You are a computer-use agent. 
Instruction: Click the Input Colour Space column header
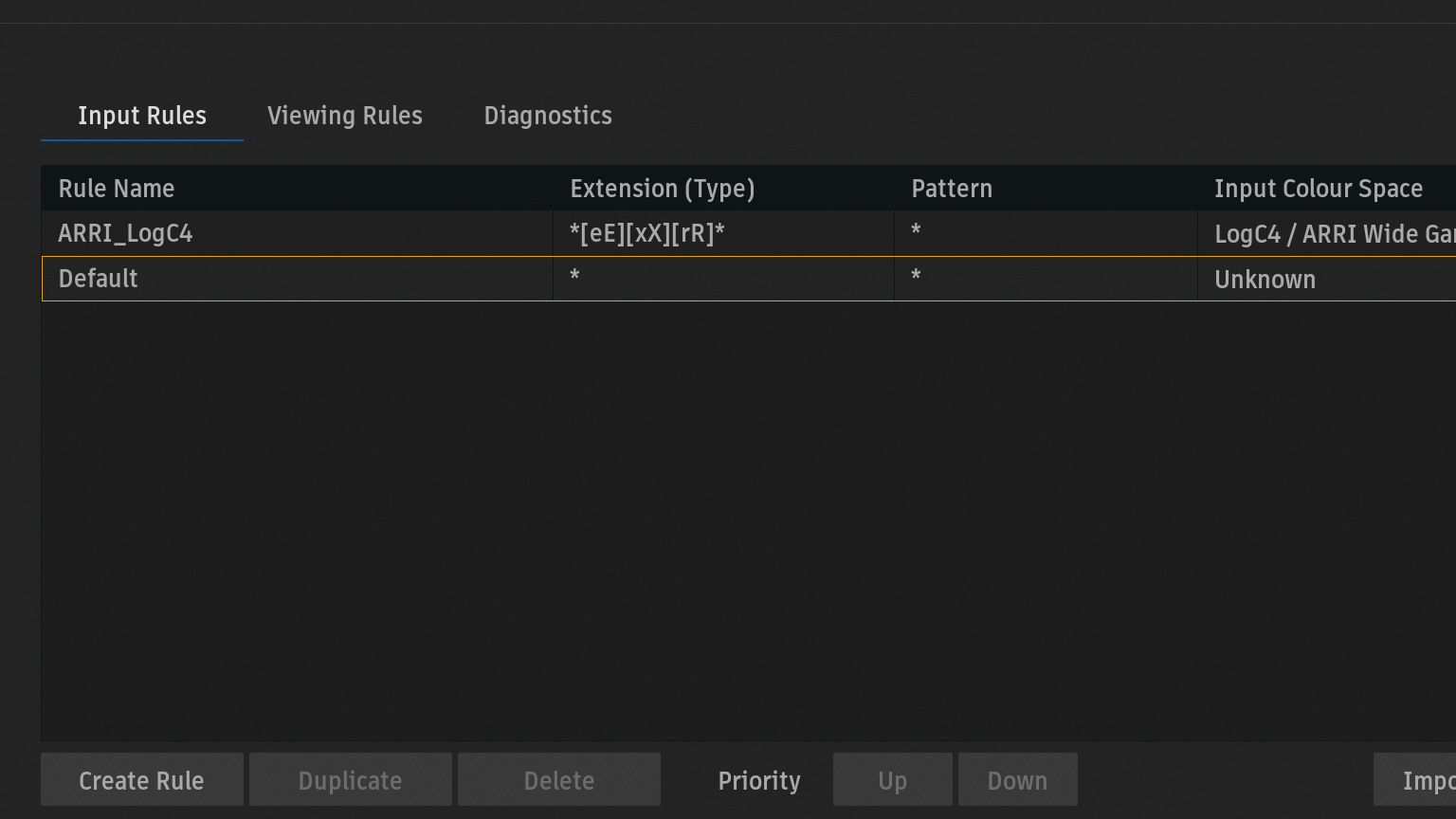[x=1319, y=189]
